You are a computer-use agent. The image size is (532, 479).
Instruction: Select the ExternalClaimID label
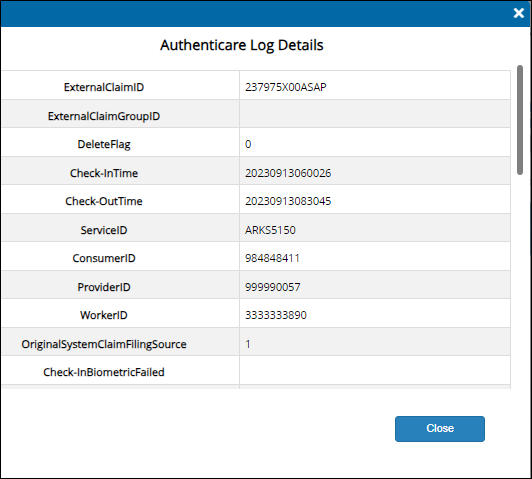104,87
